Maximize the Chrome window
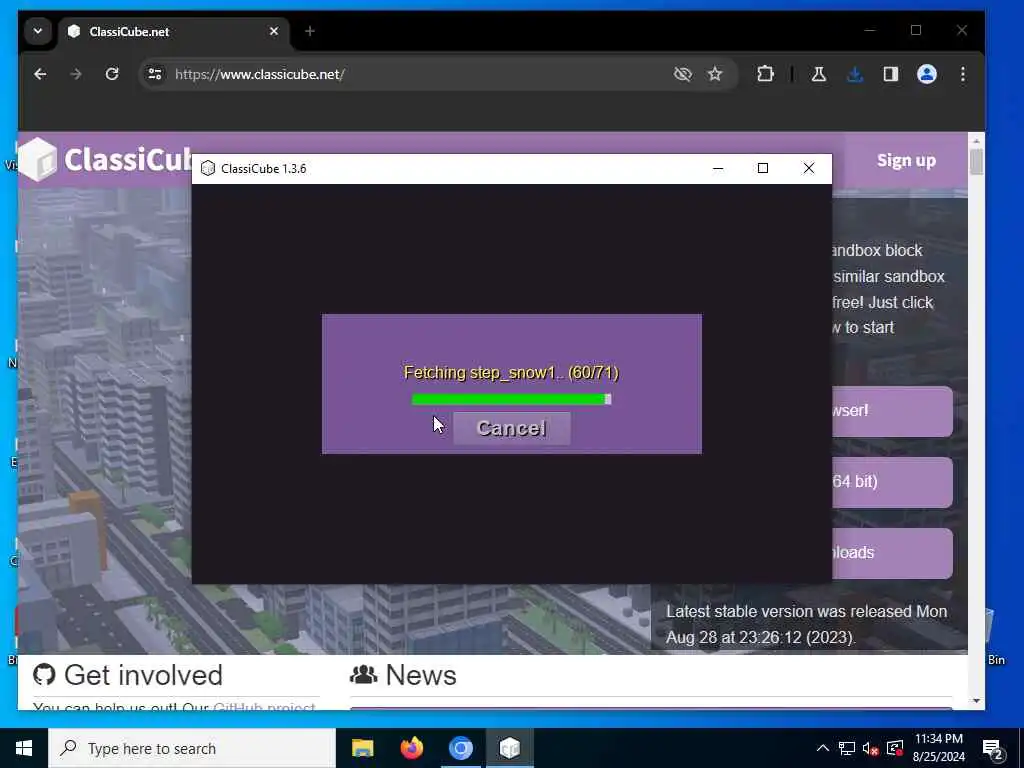Image resolution: width=1024 pixels, height=768 pixels. point(916,30)
